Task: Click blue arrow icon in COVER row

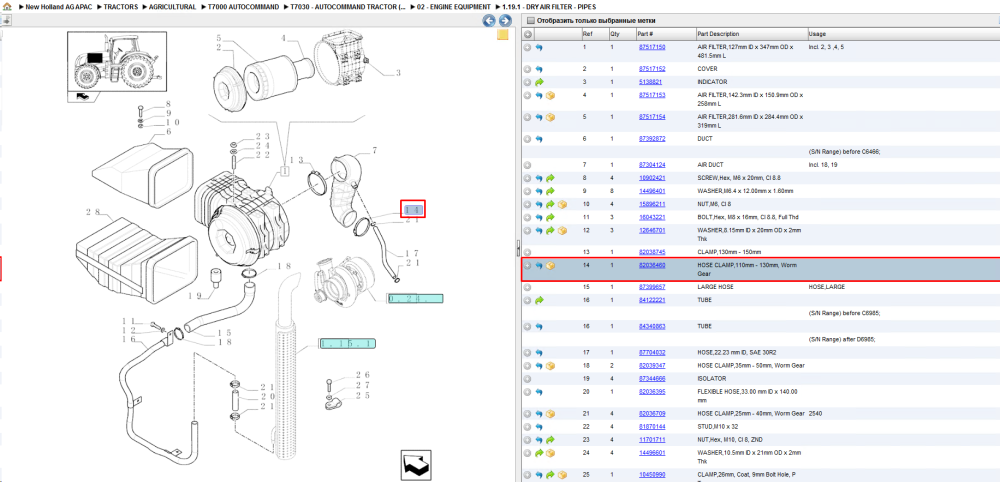Action: coord(539,69)
